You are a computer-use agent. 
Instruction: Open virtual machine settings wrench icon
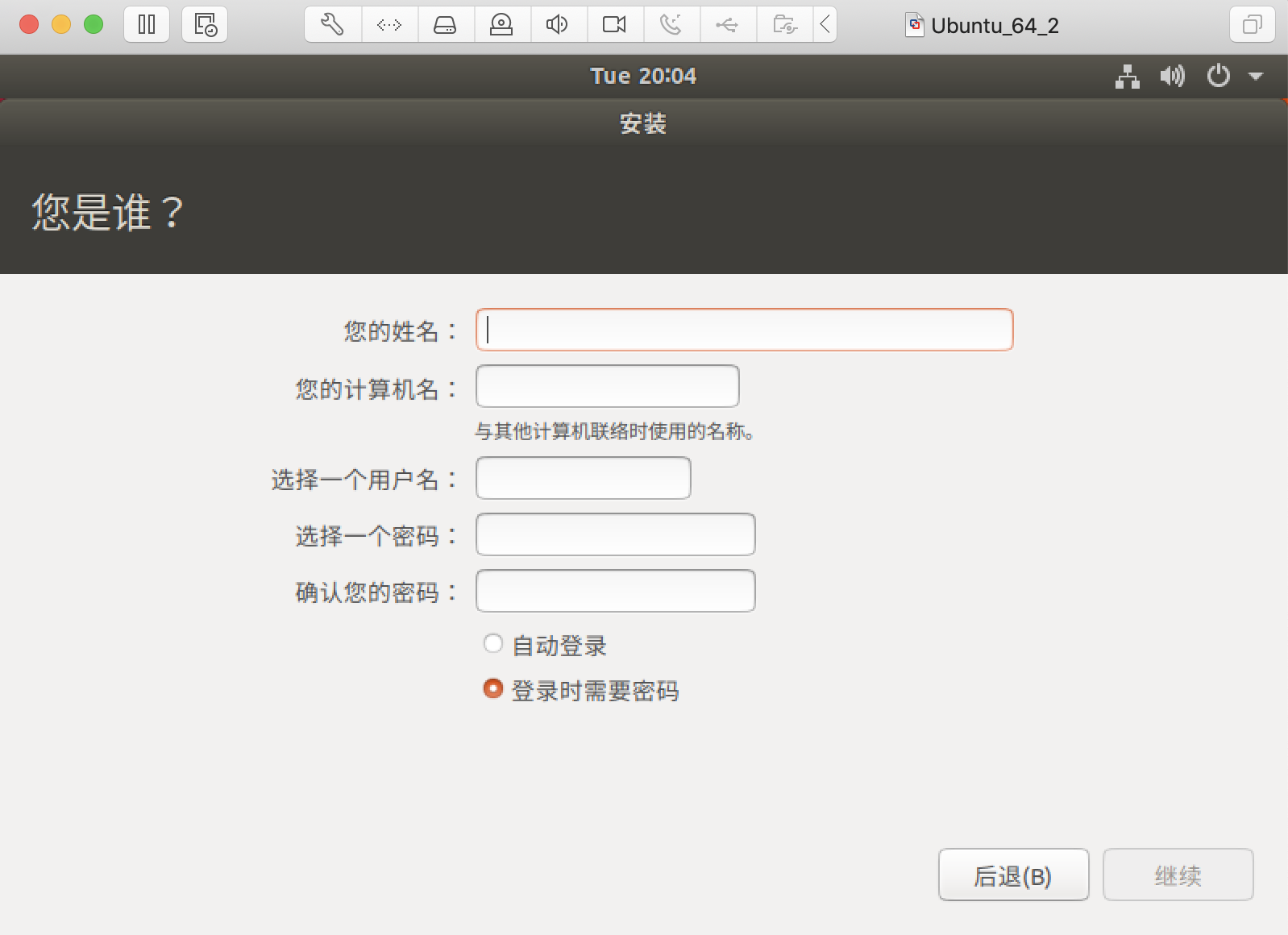coord(333,24)
